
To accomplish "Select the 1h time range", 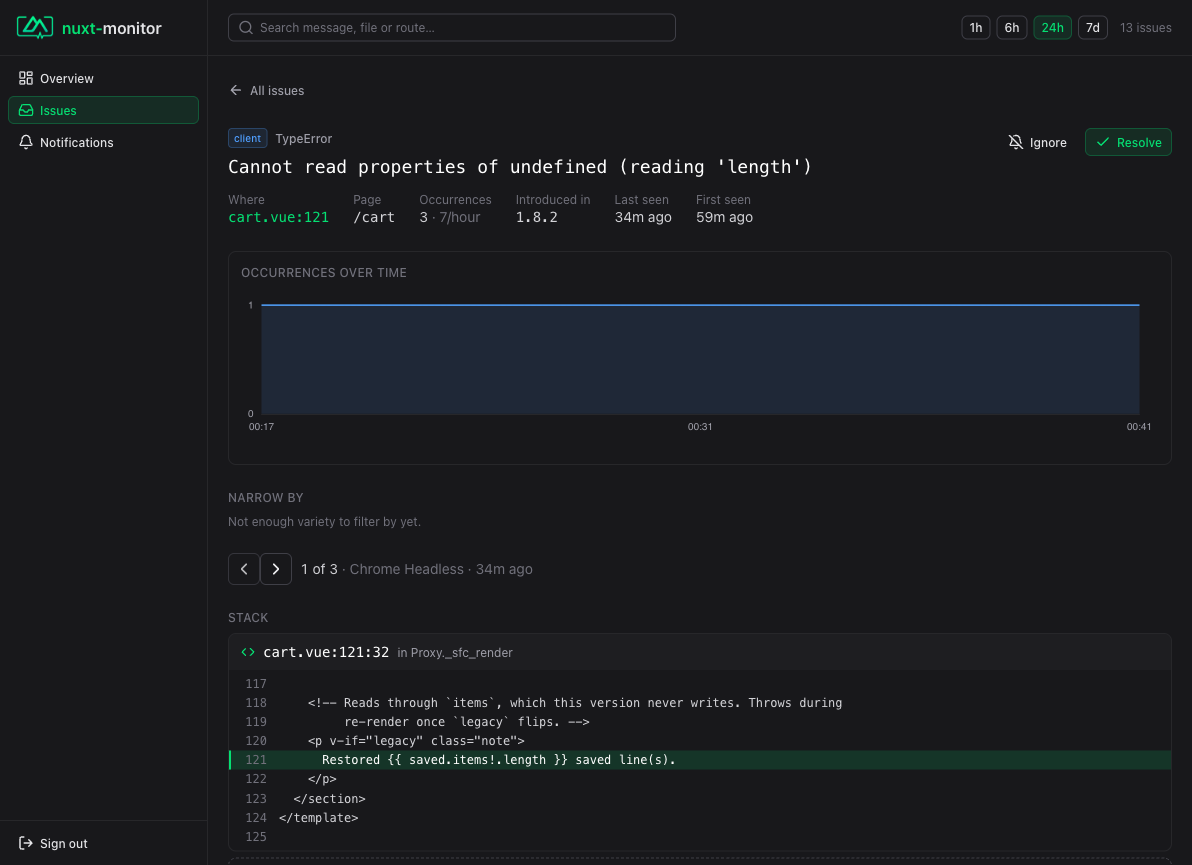I will point(976,27).
